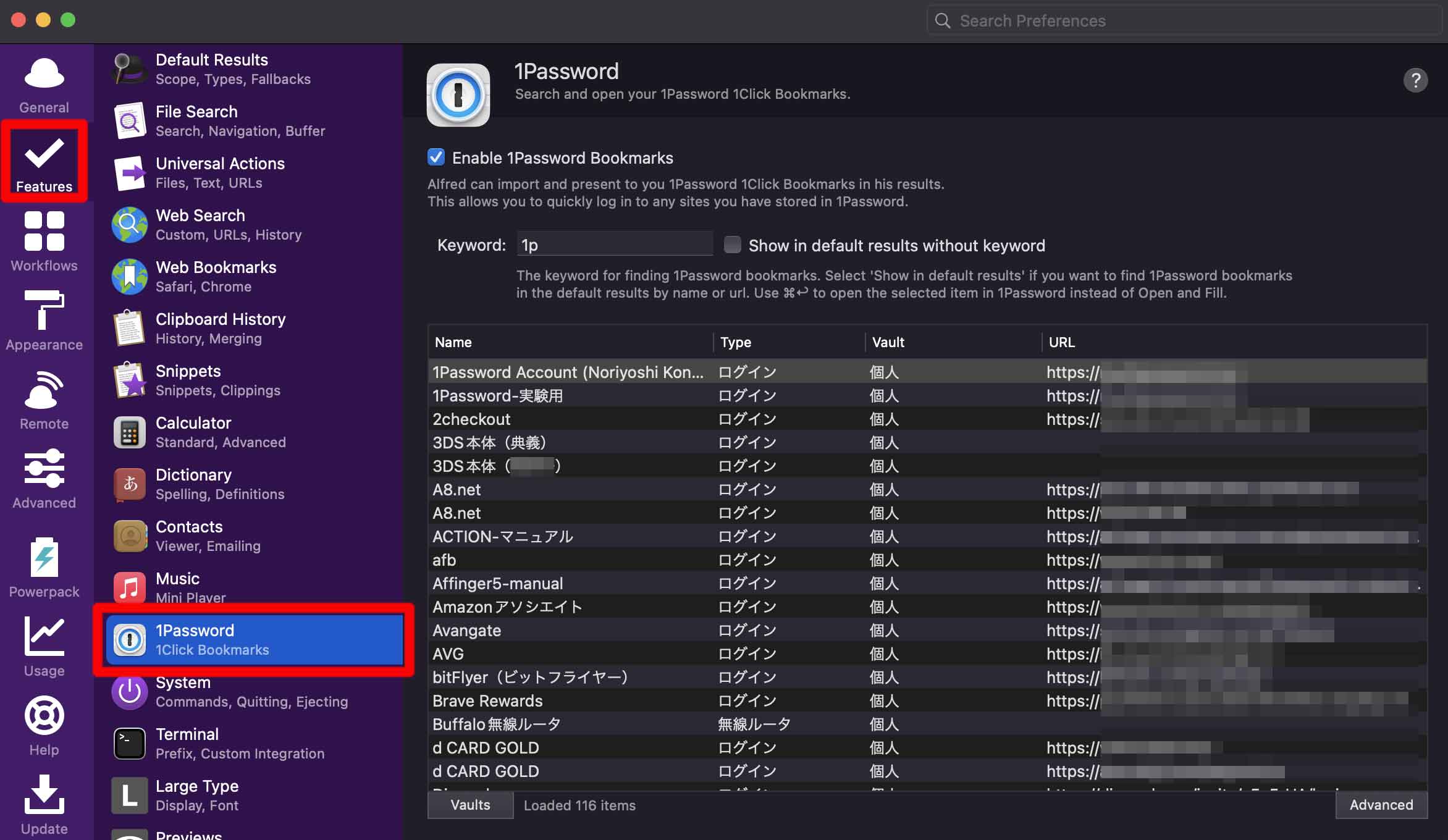Select the Brave Rewards row

point(927,700)
